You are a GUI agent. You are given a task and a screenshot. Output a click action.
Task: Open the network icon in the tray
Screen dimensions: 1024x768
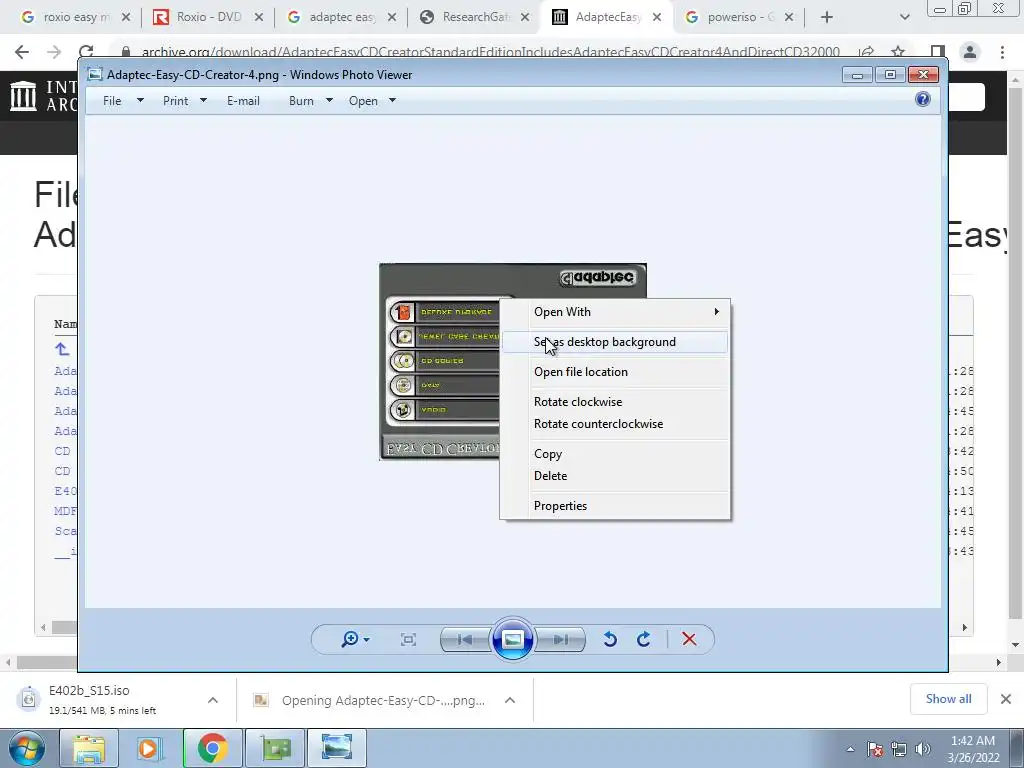coord(899,749)
